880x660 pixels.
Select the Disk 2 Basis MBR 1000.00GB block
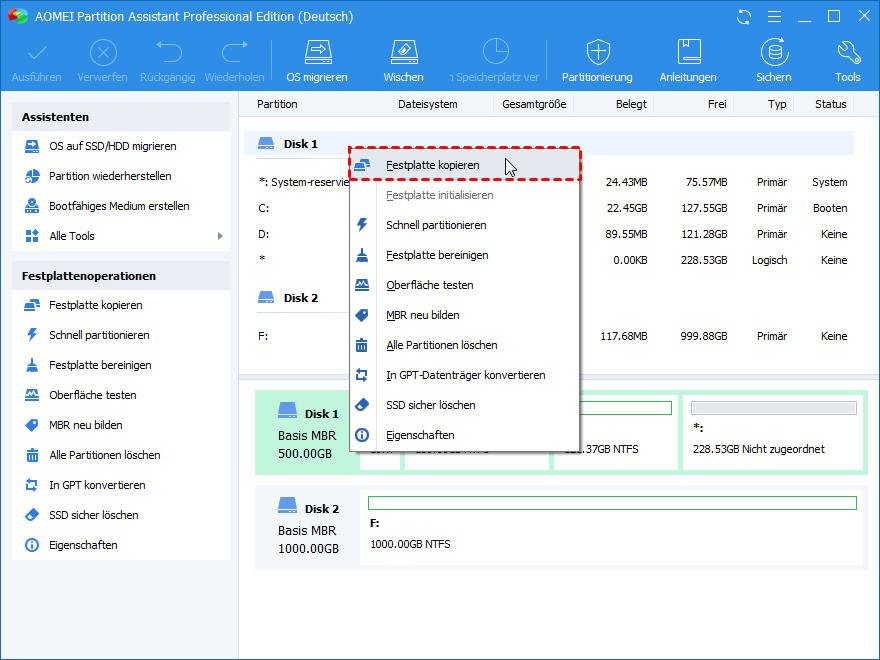pyautogui.click(x=308, y=528)
